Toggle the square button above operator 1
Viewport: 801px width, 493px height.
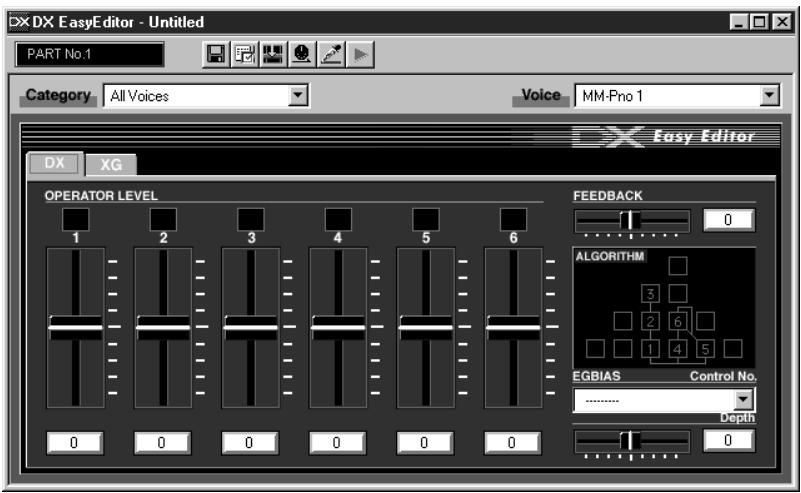[76, 220]
